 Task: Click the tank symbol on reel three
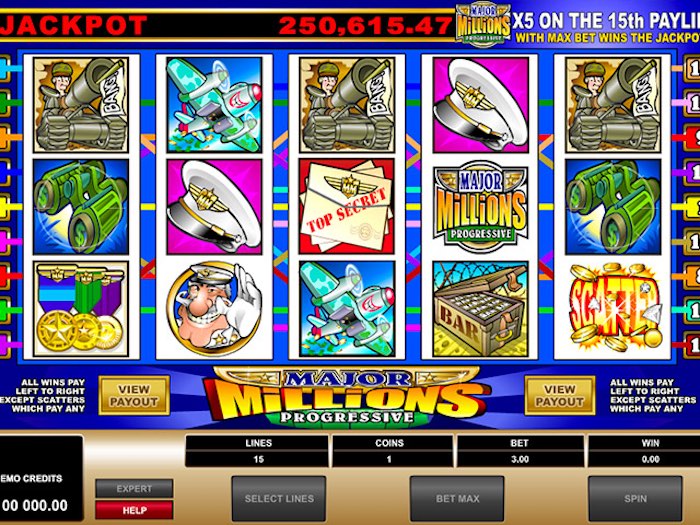point(347,104)
